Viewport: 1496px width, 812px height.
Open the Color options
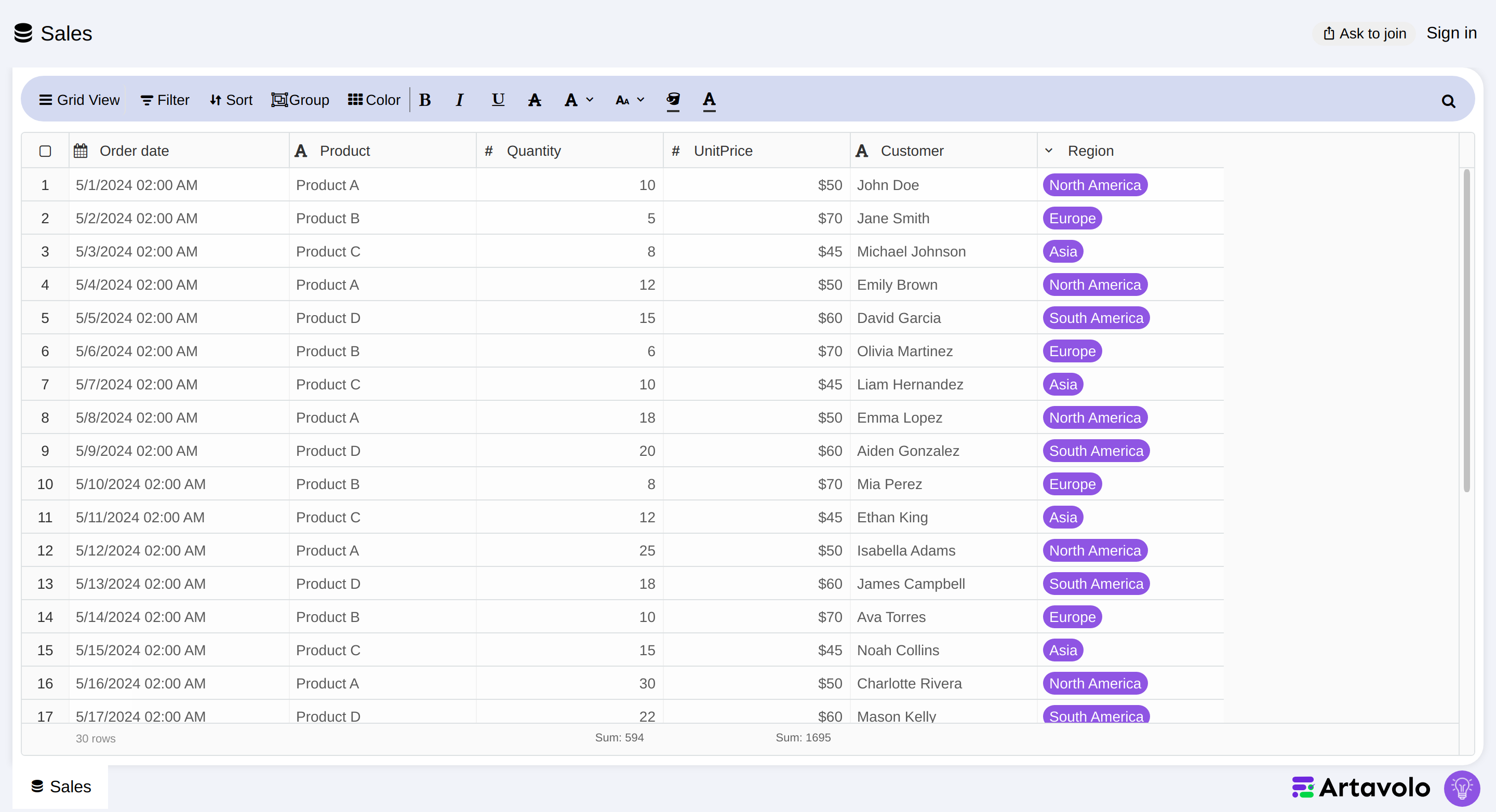(x=374, y=100)
